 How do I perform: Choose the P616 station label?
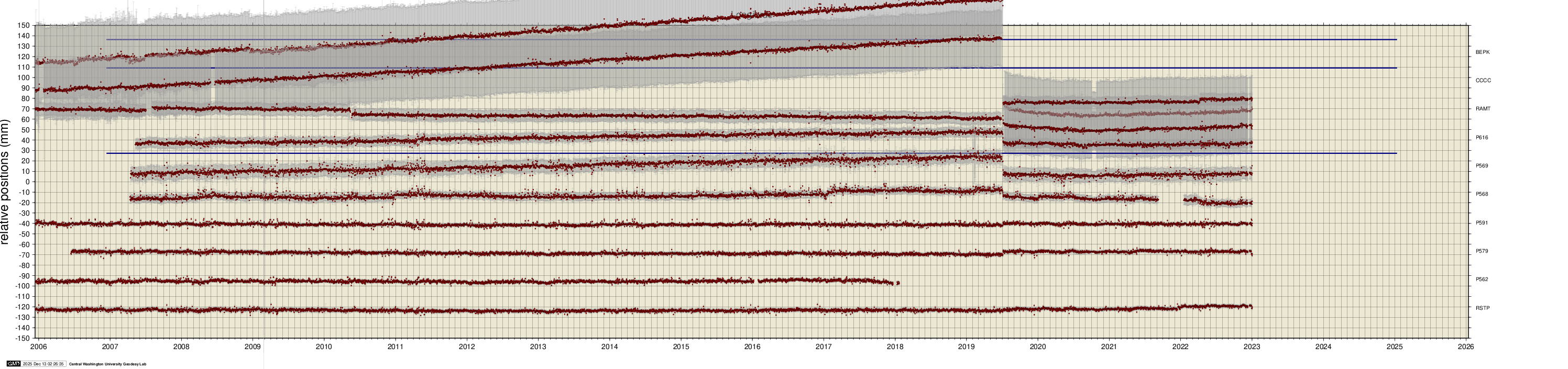pyautogui.click(x=1482, y=137)
